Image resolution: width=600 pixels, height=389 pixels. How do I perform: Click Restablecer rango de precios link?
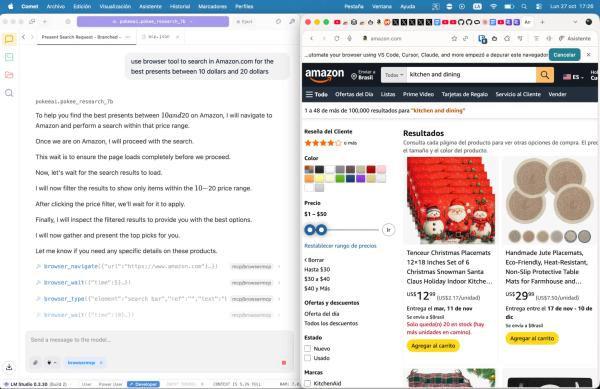[x=340, y=246]
